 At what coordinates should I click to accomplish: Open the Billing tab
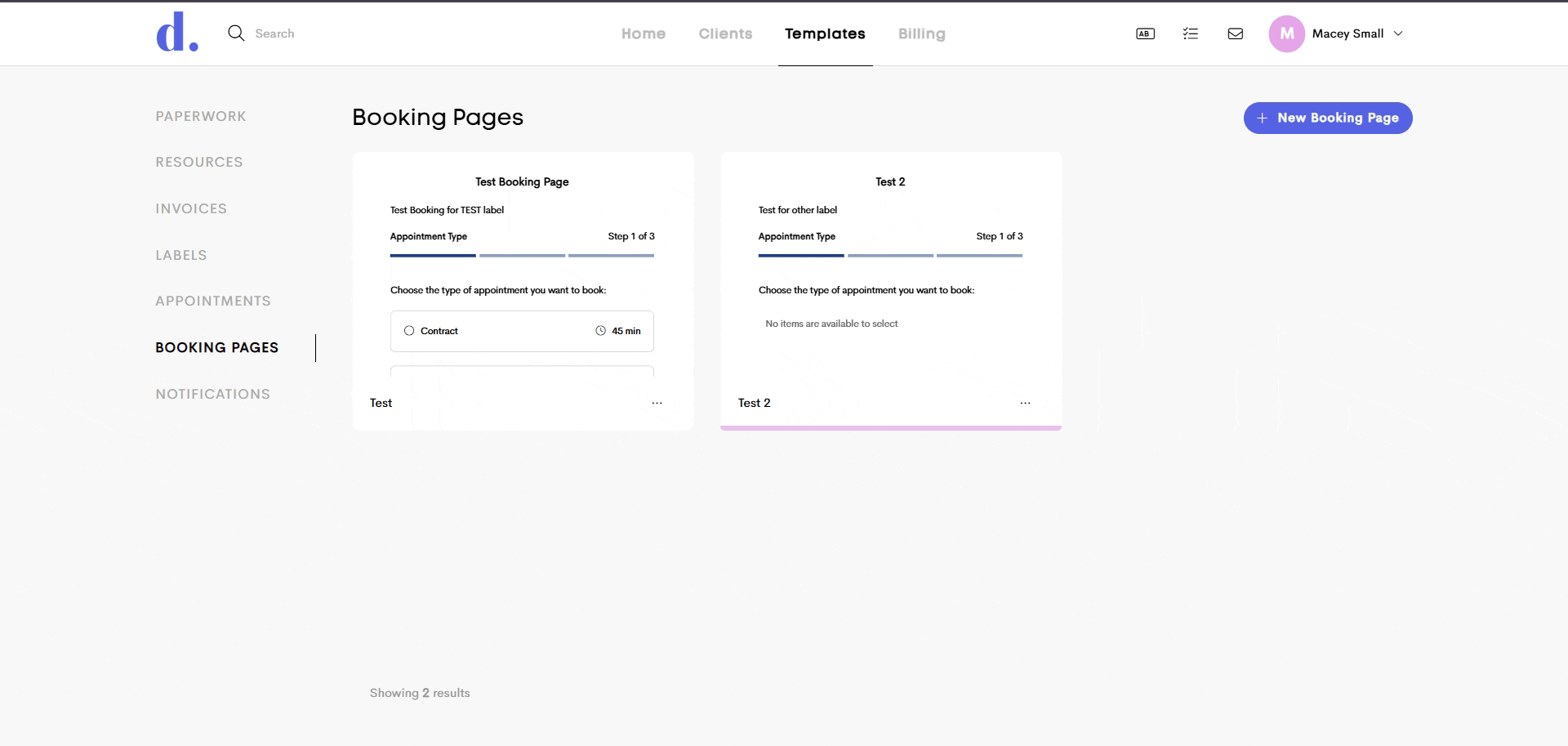coord(921,34)
